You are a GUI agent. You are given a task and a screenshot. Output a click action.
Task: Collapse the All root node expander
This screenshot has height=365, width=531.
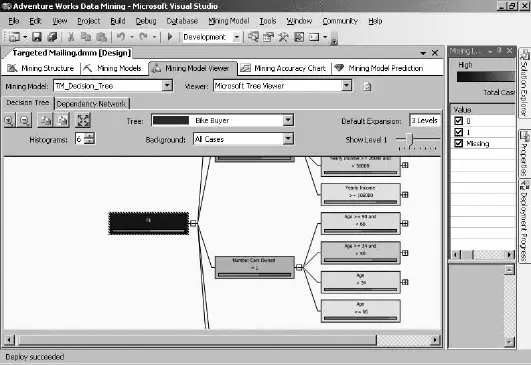coord(193,223)
